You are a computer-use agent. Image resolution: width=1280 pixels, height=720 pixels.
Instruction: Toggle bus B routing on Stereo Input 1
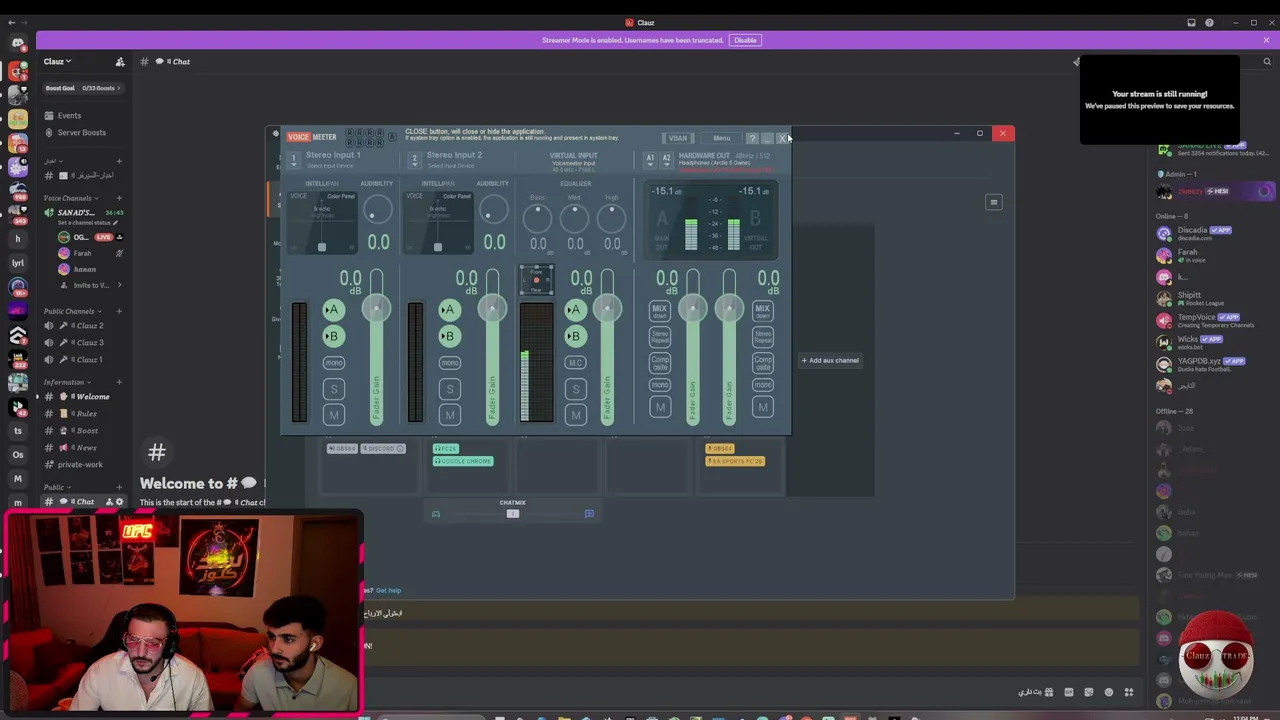333,336
